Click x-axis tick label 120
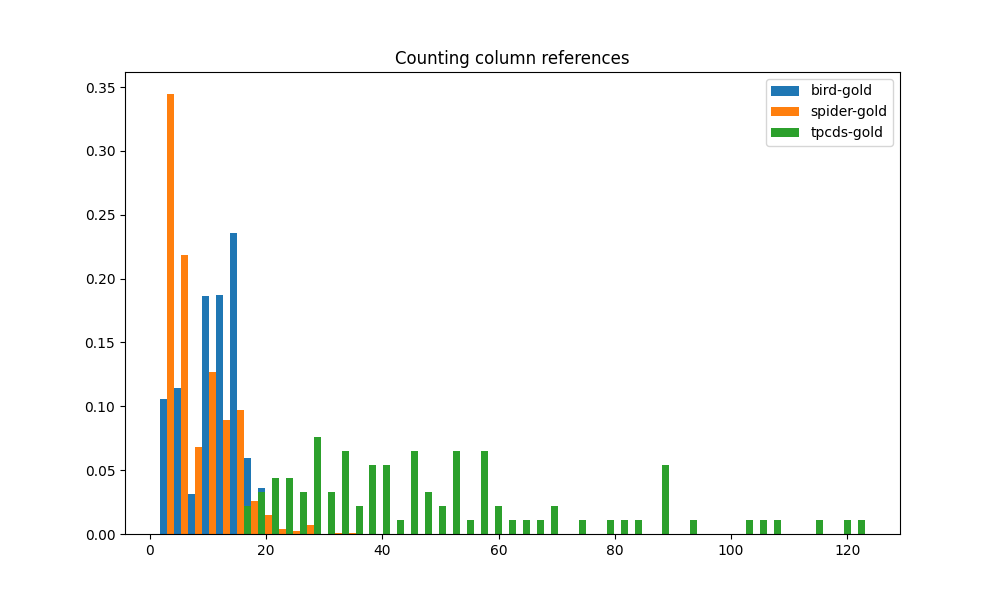Viewport: 1000px width, 600px height. (x=847, y=550)
